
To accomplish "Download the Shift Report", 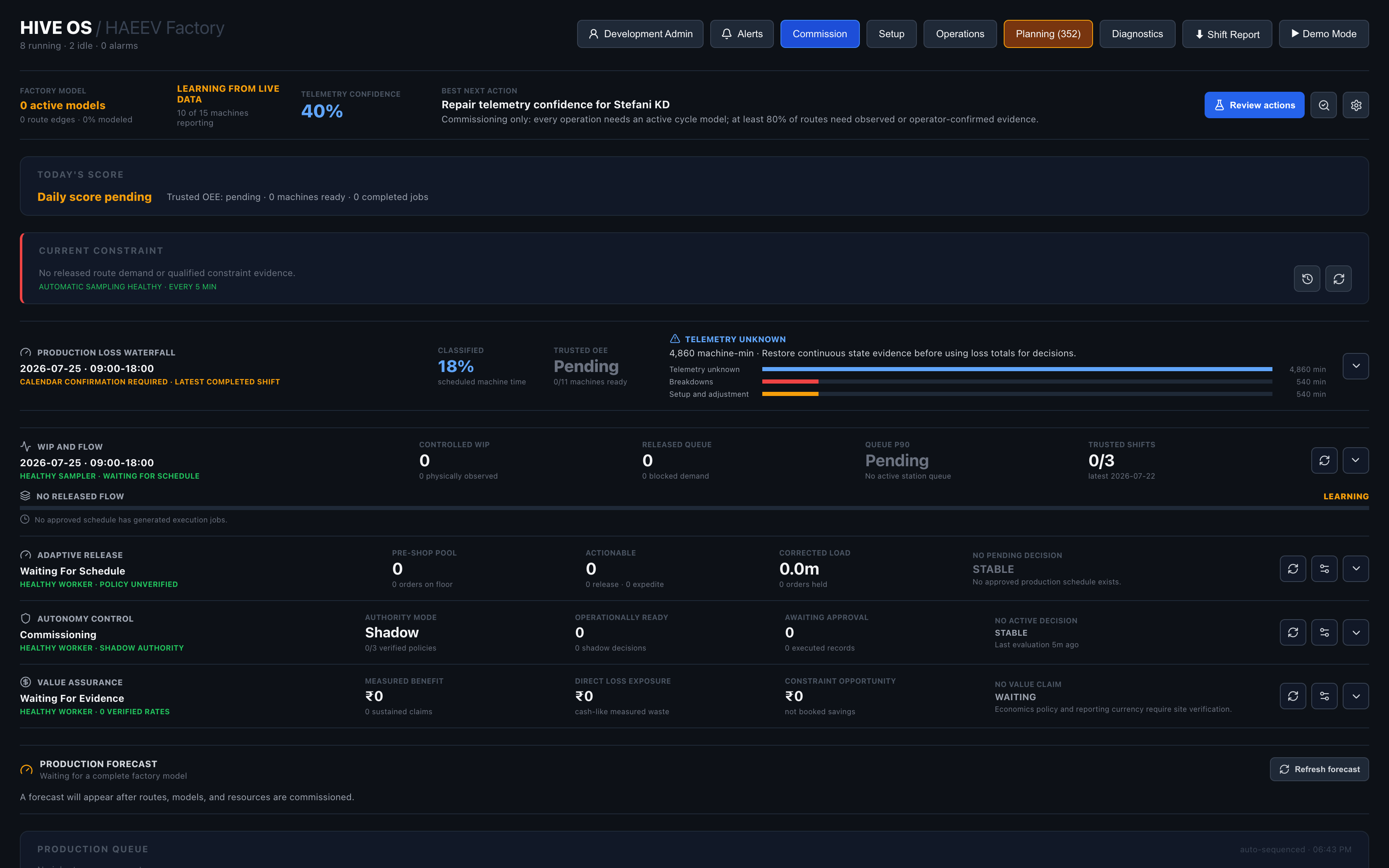I will (1227, 34).
